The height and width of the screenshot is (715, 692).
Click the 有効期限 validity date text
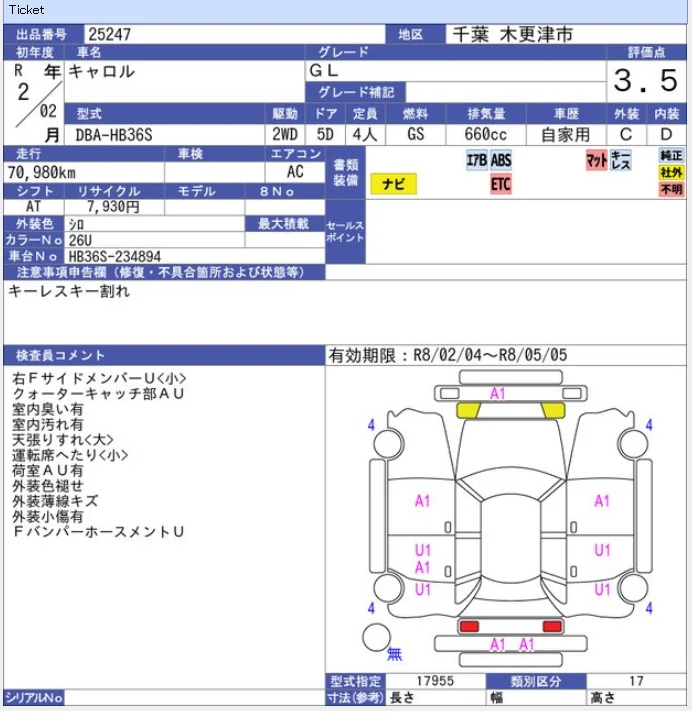pyautogui.click(x=448, y=356)
